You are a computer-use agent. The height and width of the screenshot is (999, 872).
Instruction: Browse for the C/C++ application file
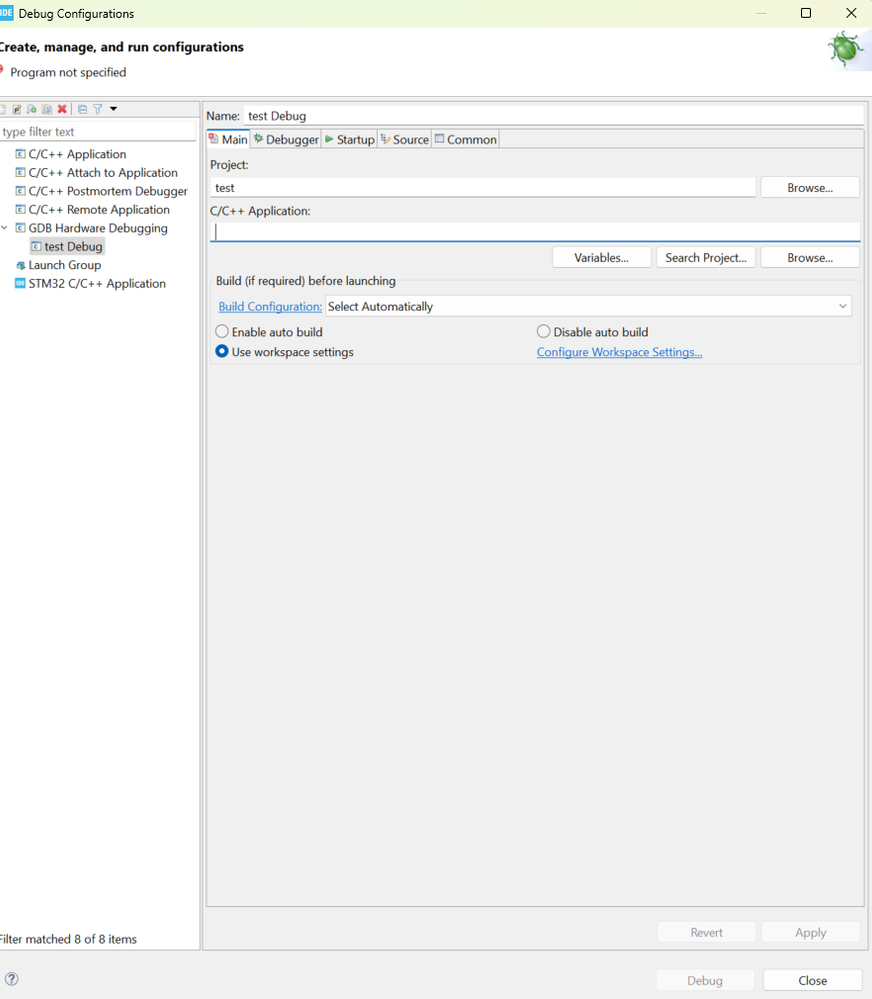(x=810, y=257)
